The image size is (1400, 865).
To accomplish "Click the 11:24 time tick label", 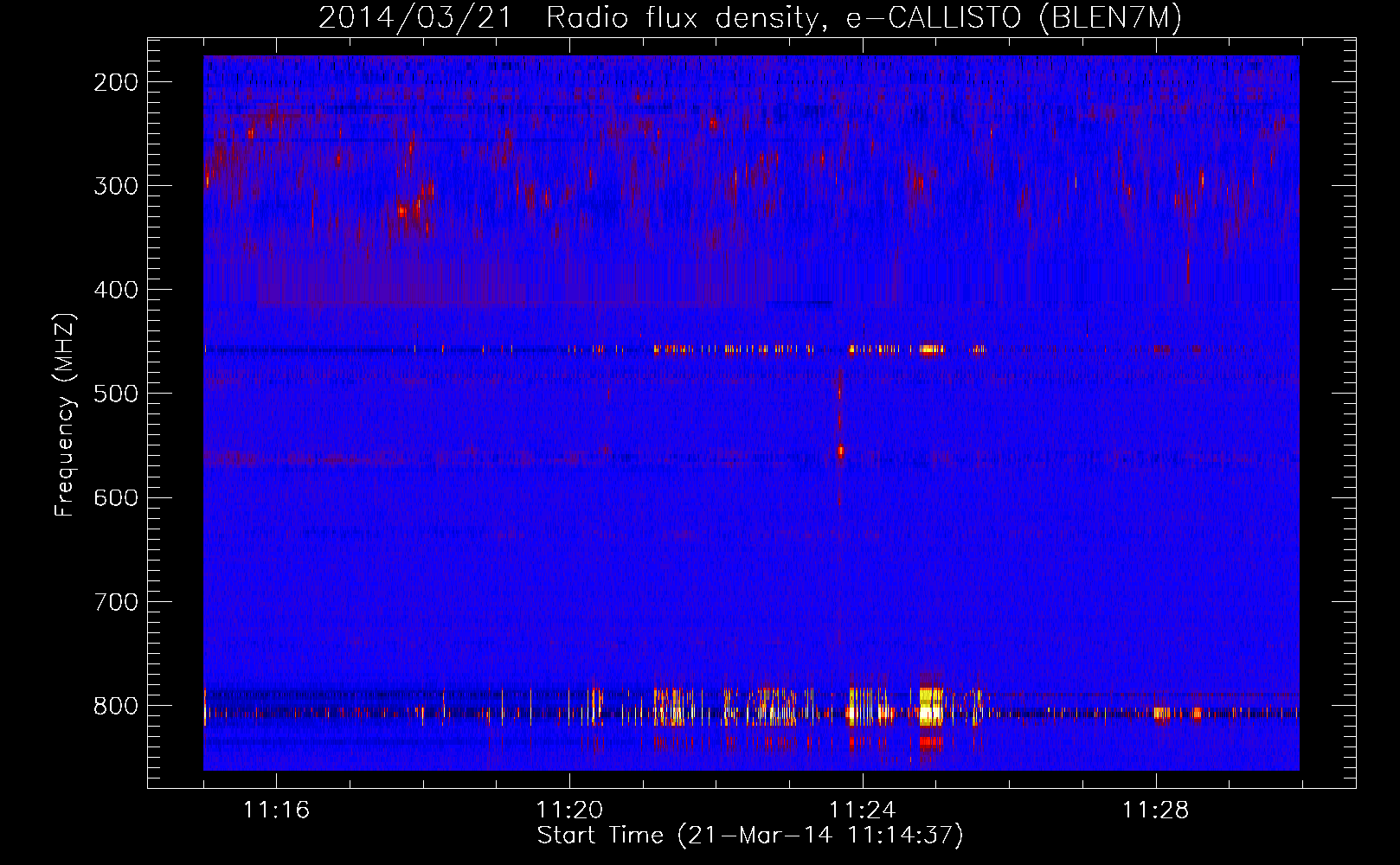I will tap(863, 810).
